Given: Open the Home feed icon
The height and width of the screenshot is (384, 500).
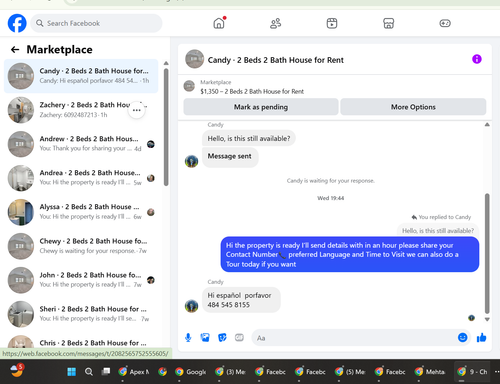Looking at the screenshot, I should pyautogui.click(x=219, y=23).
